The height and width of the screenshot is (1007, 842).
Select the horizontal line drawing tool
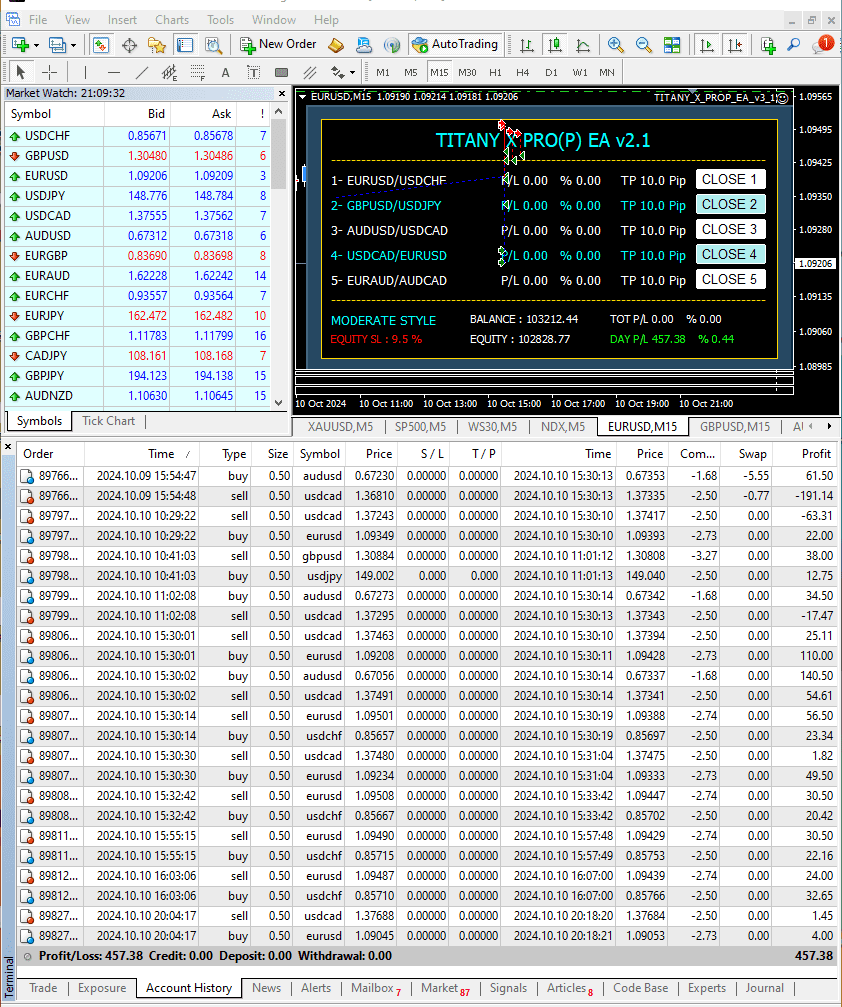coord(114,72)
